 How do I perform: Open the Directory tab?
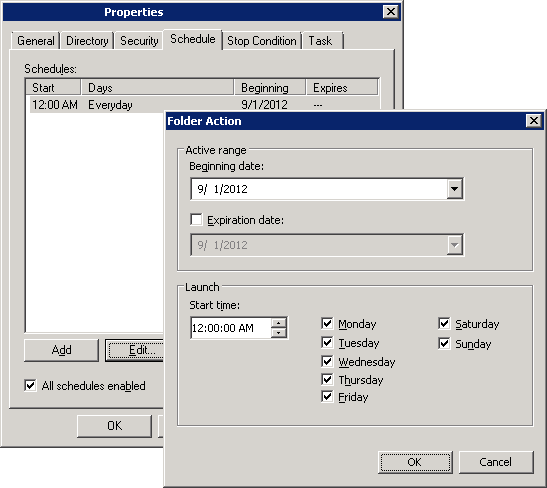coord(87,41)
